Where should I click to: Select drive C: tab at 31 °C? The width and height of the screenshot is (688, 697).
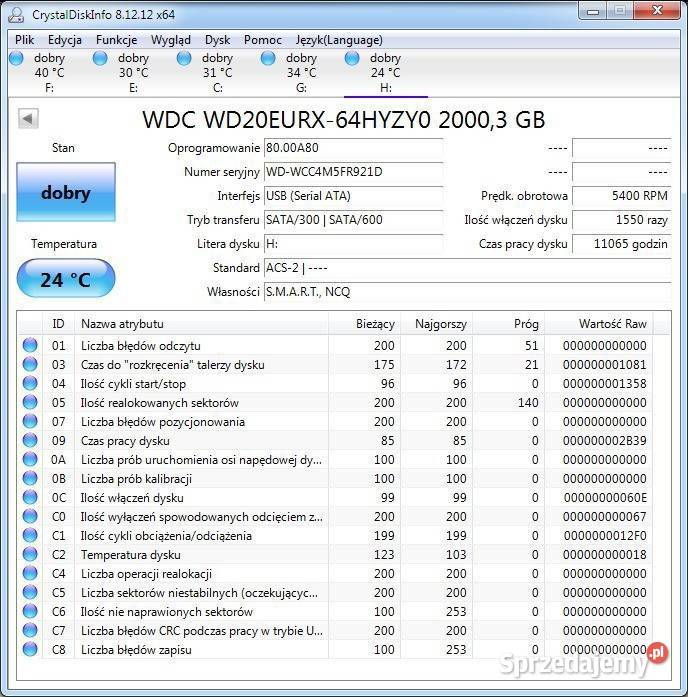coord(217,72)
